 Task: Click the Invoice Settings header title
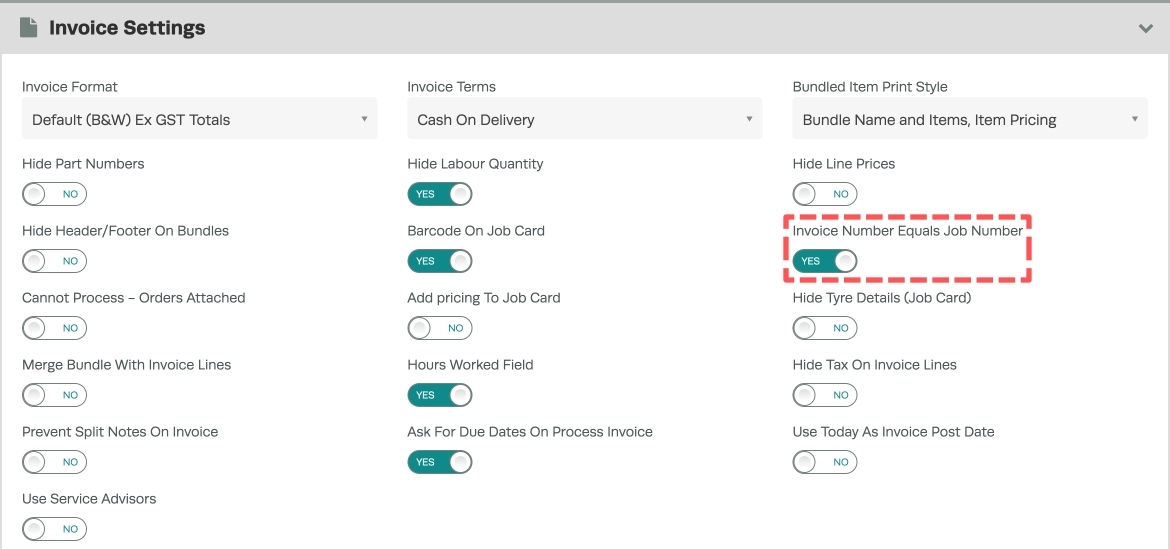[127, 28]
